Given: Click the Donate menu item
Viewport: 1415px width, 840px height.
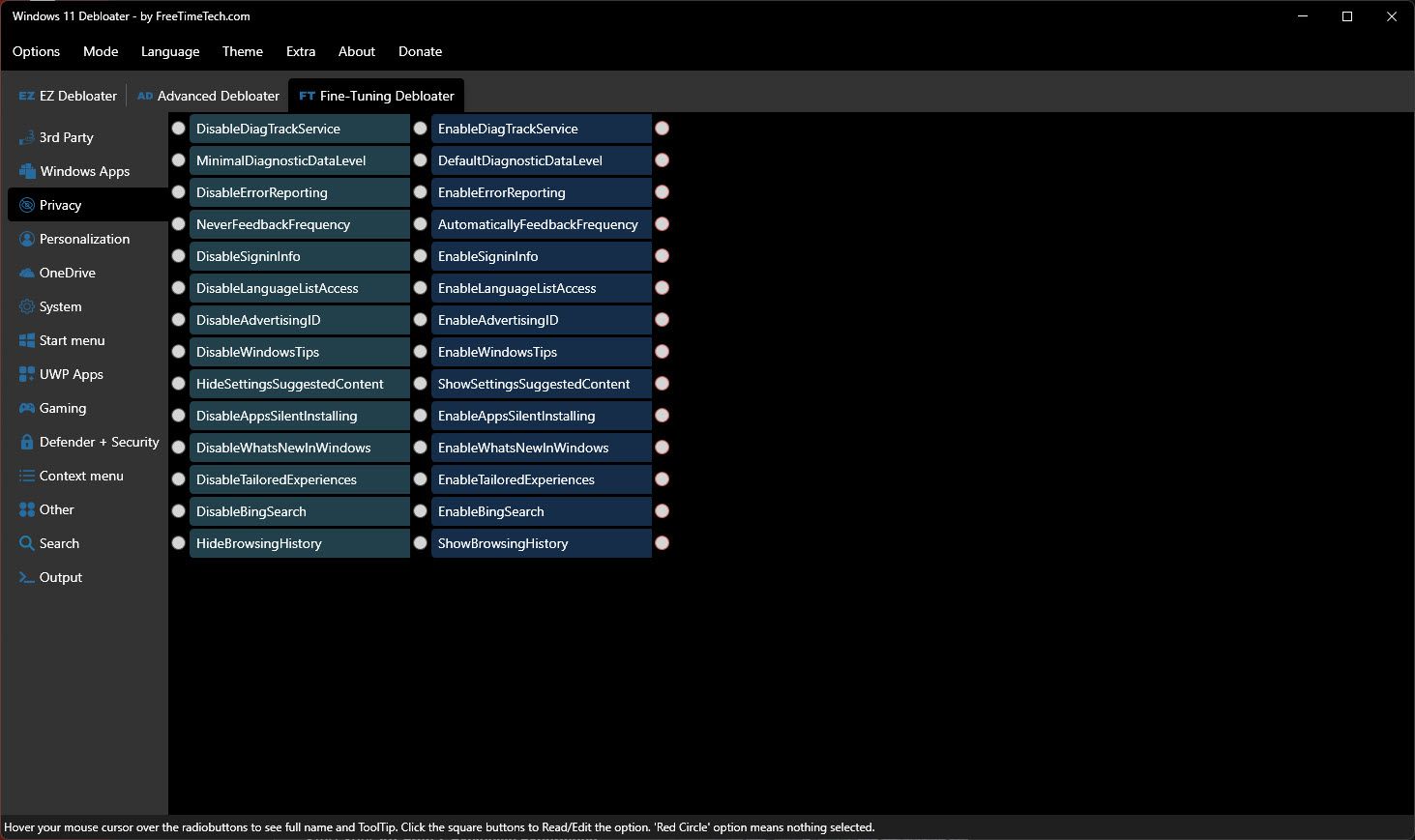Looking at the screenshot, I should pos(421,51).
